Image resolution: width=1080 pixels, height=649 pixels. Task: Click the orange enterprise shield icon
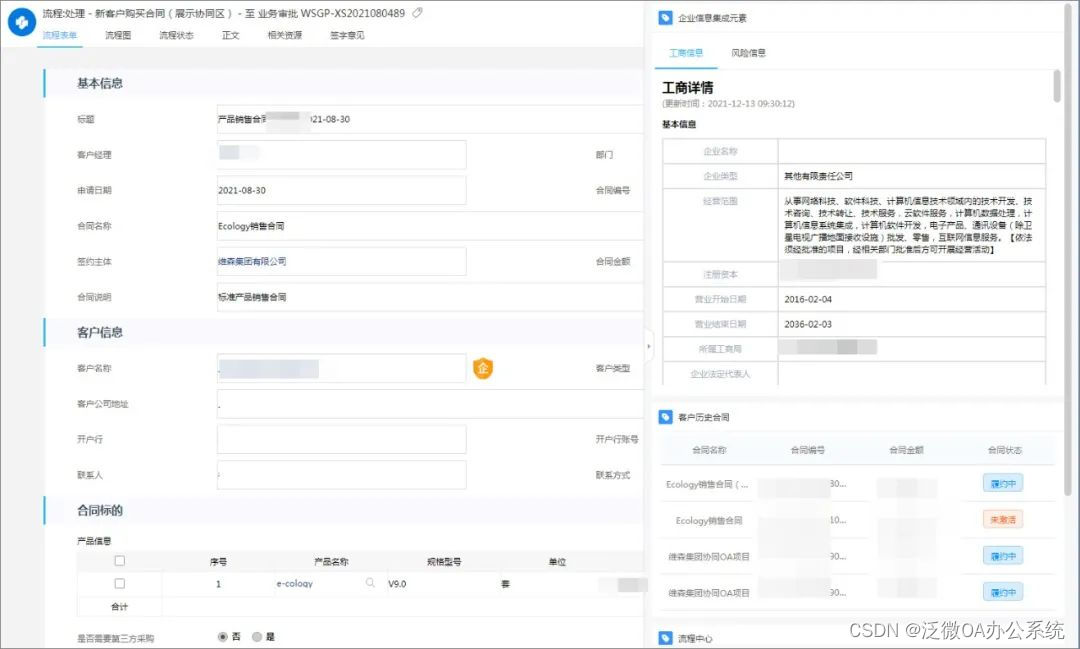pos(483,369)
